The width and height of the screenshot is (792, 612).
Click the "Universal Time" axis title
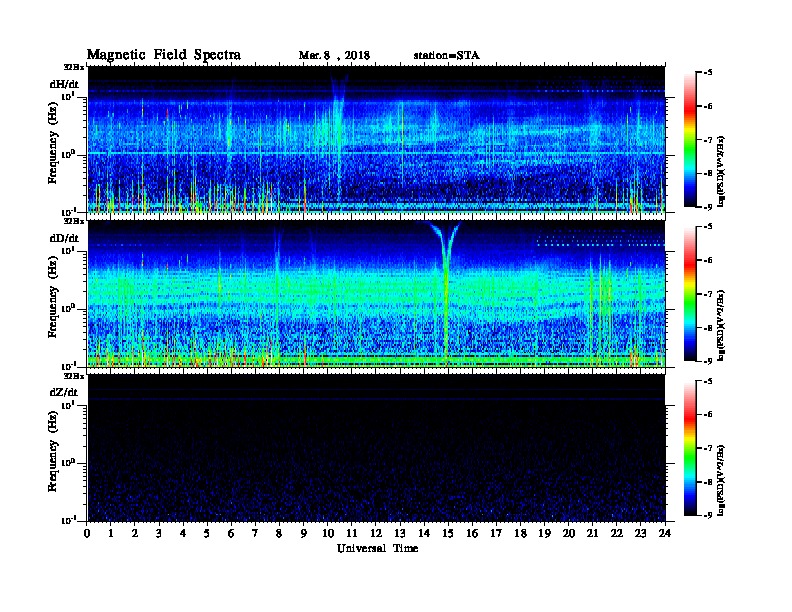pos(377,548)
